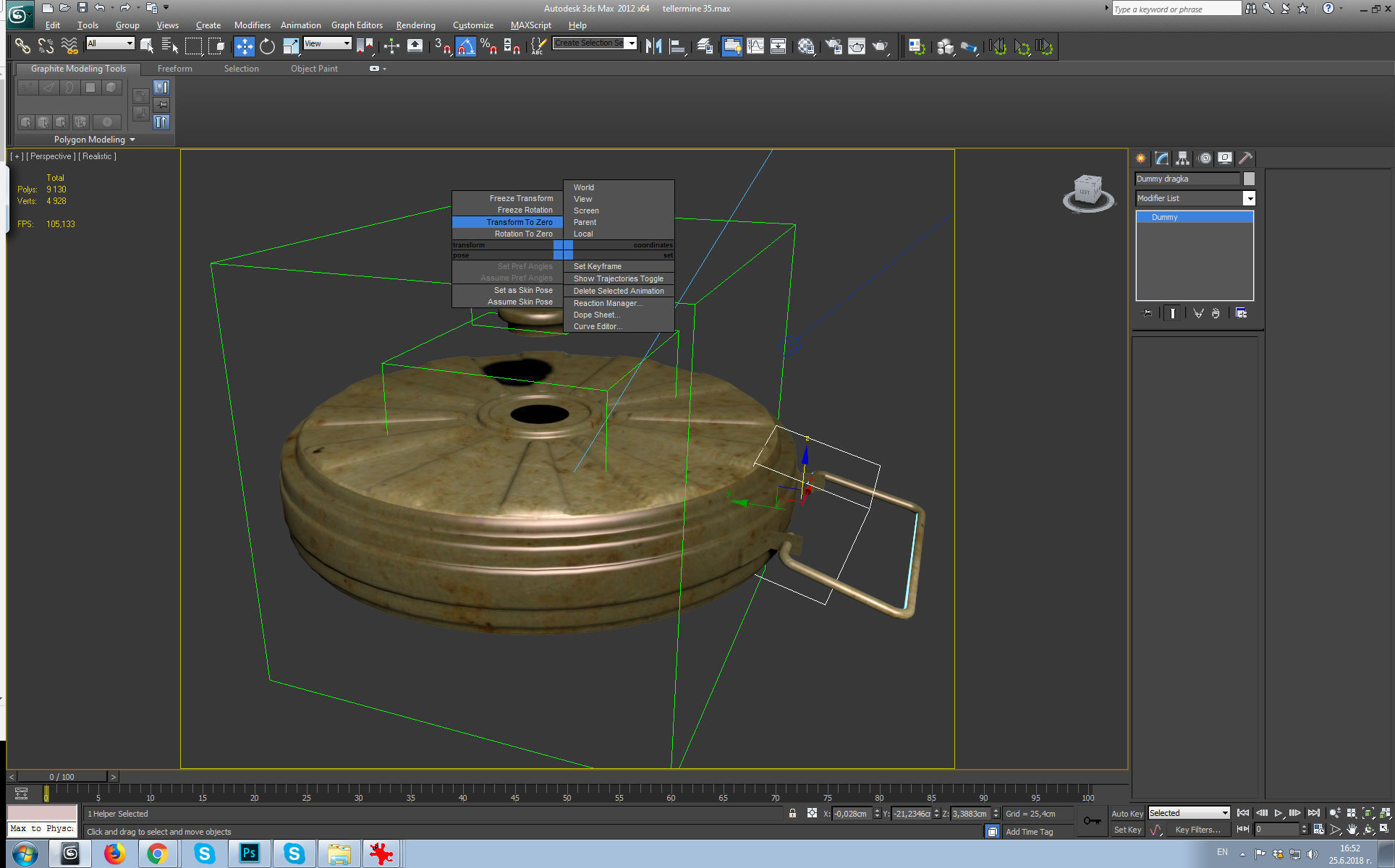Enable Auto Key animation mode
Image resolution: width=1395 pixels, height=868 pixels.
coord(1127,813)
